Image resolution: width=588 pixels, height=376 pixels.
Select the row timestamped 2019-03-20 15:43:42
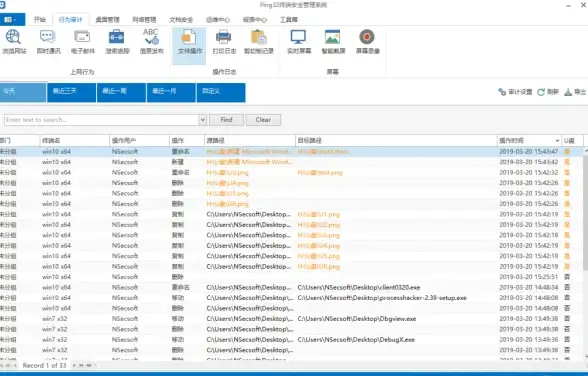coord(291,162)
